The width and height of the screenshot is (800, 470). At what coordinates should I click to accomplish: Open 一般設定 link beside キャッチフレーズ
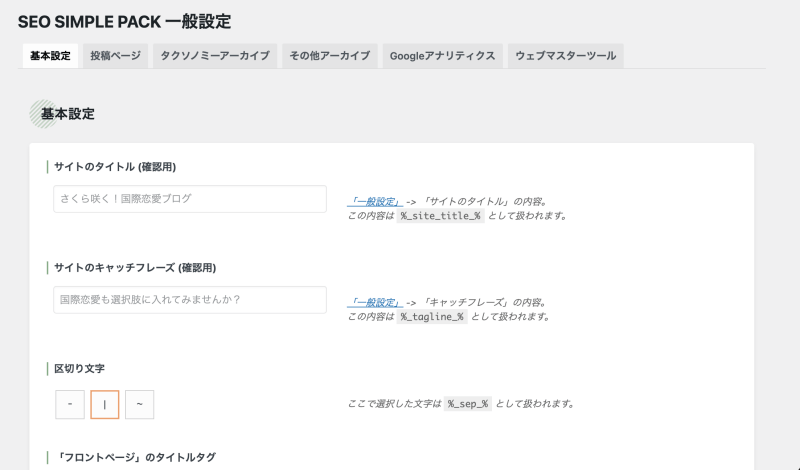point(375,303)
